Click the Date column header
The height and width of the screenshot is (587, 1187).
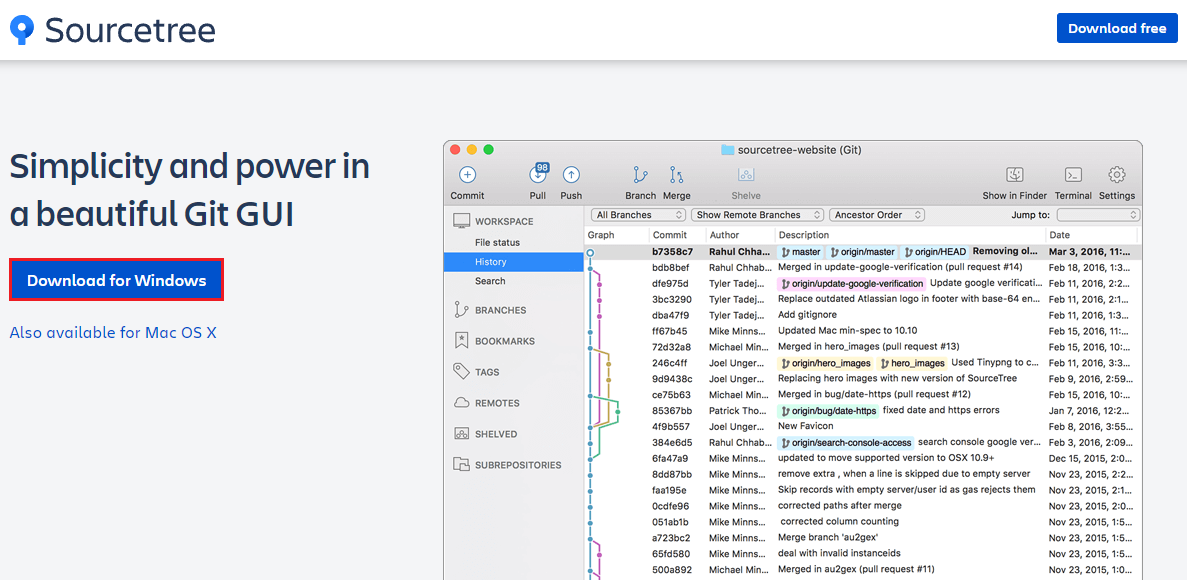click(1059, 236)
